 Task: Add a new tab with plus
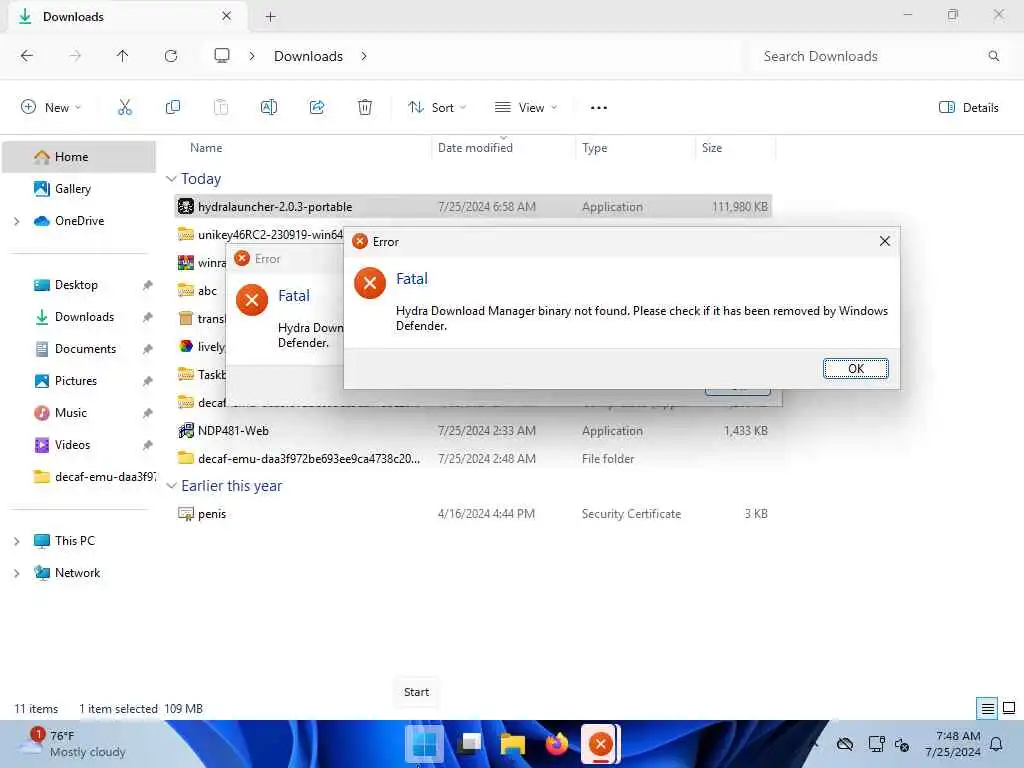click(x=270, y=17)
